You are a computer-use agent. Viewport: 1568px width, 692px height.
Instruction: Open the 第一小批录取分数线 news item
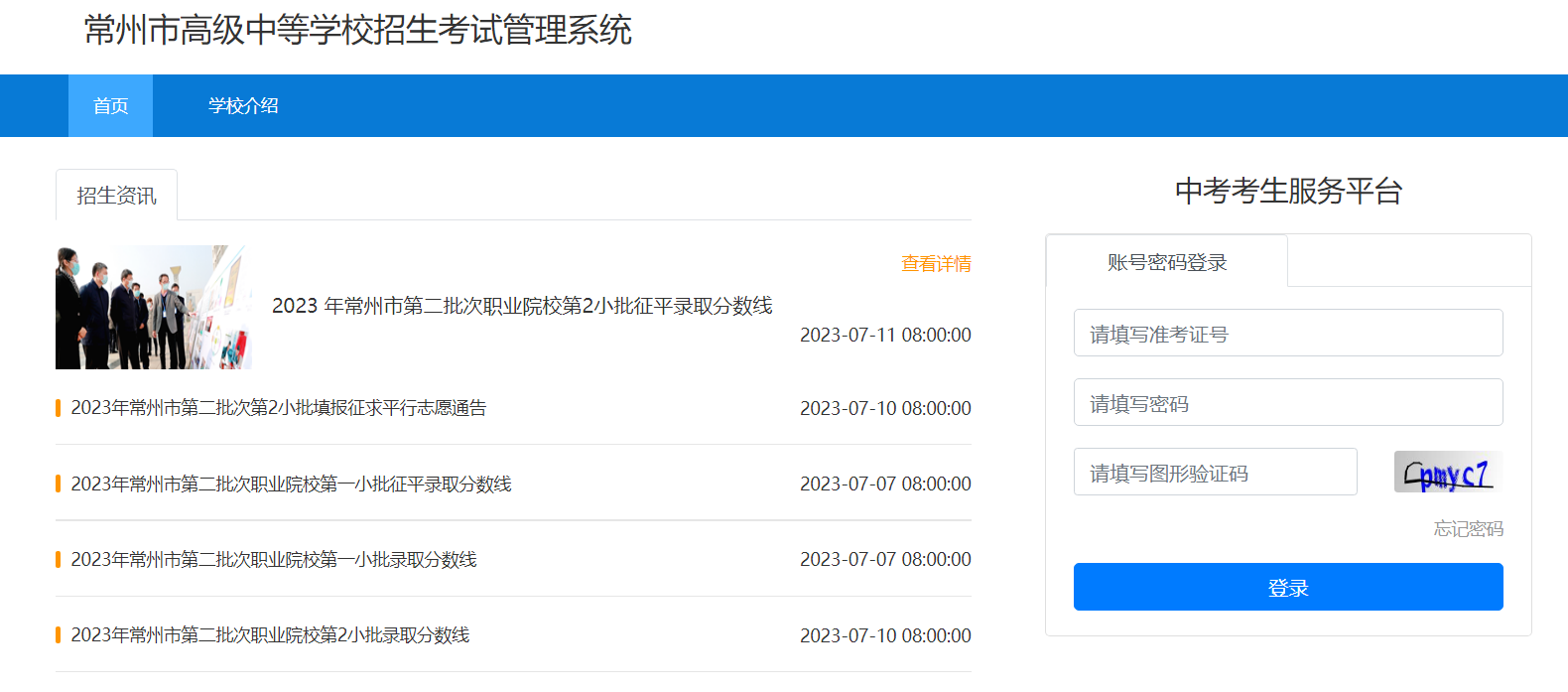coord(274,559)
